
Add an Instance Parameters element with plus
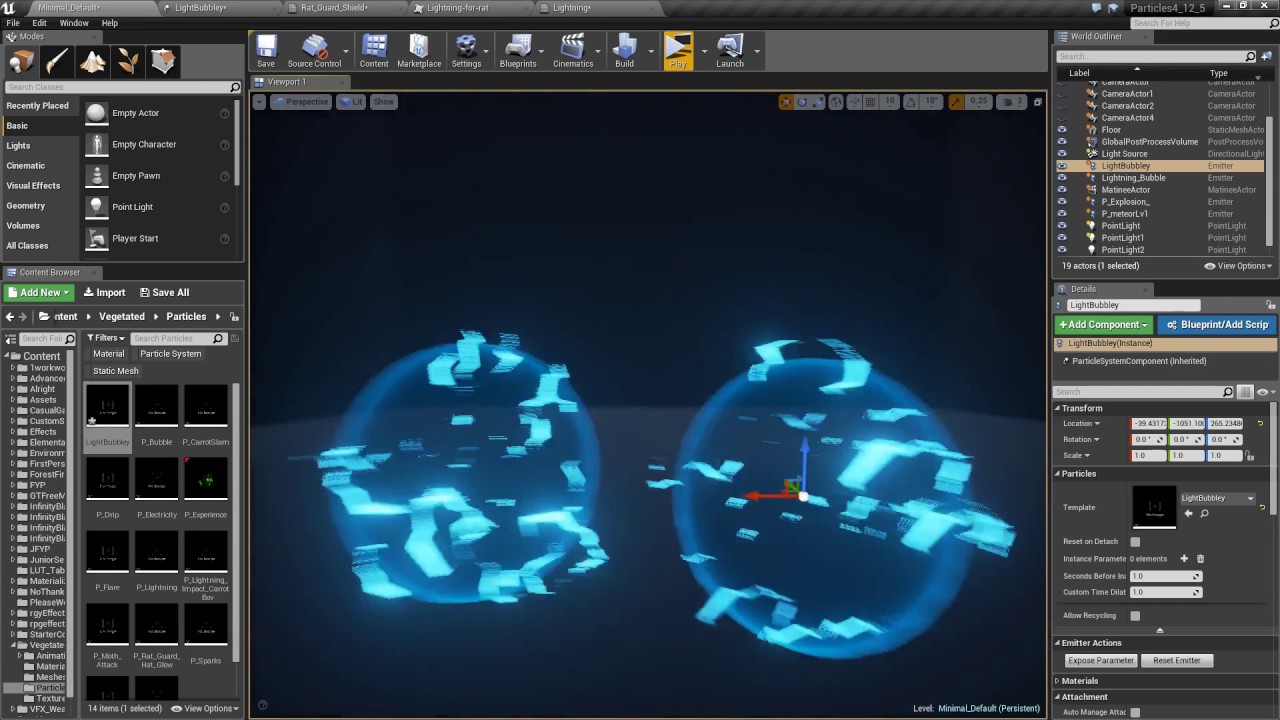pos(1184,559)
